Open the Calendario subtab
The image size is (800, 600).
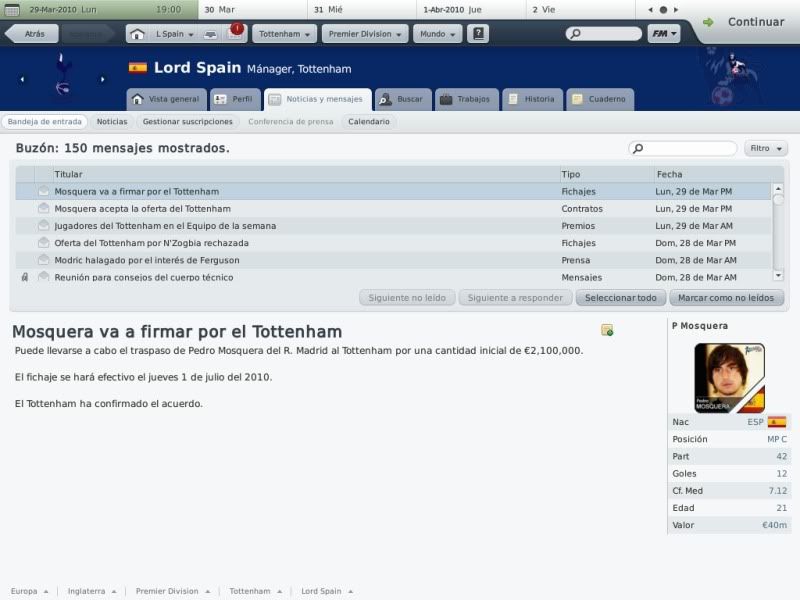pos(369,121)
